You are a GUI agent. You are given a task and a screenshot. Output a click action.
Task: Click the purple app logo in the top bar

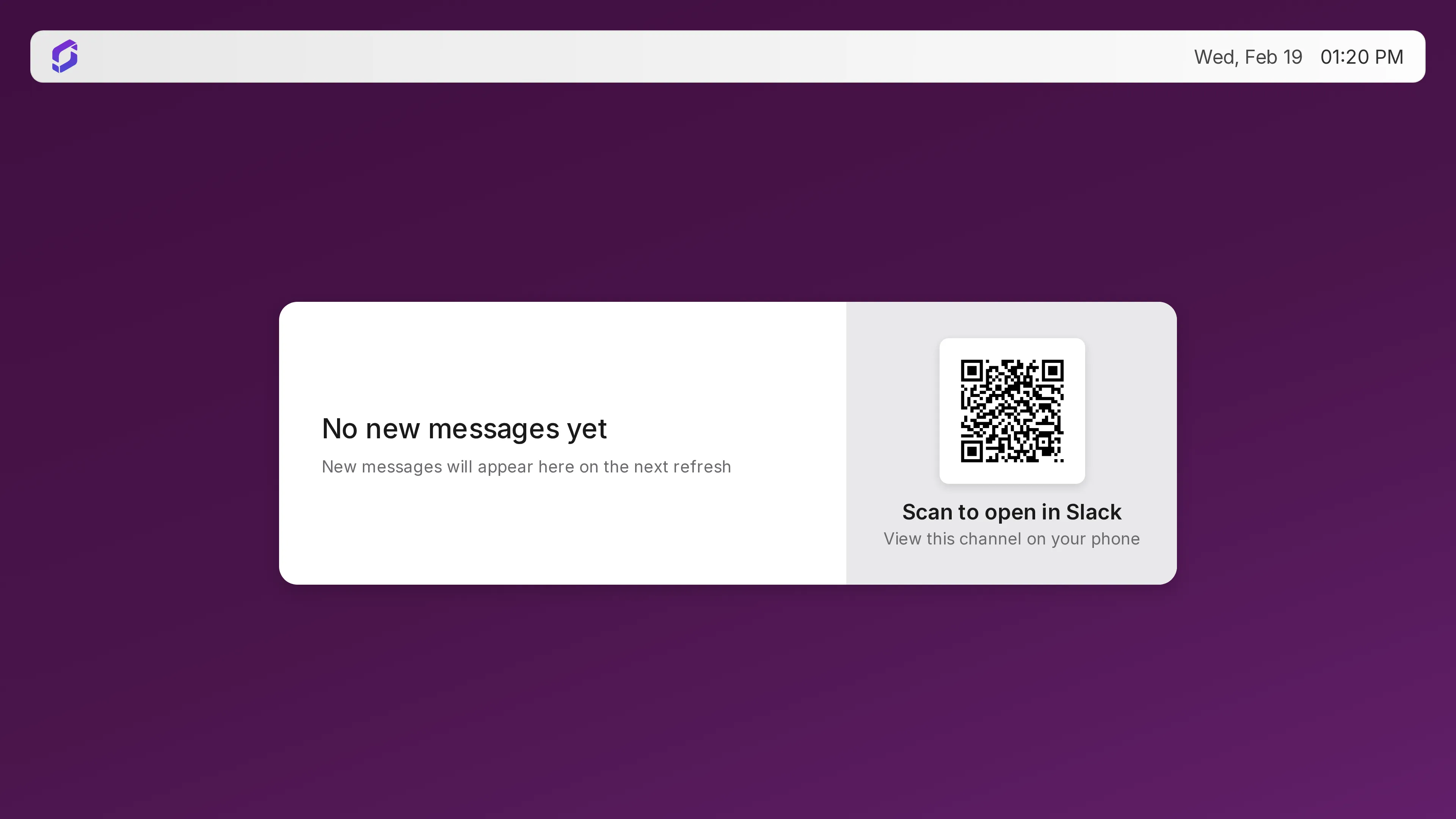pyautogui.click(x=65, y=56)
